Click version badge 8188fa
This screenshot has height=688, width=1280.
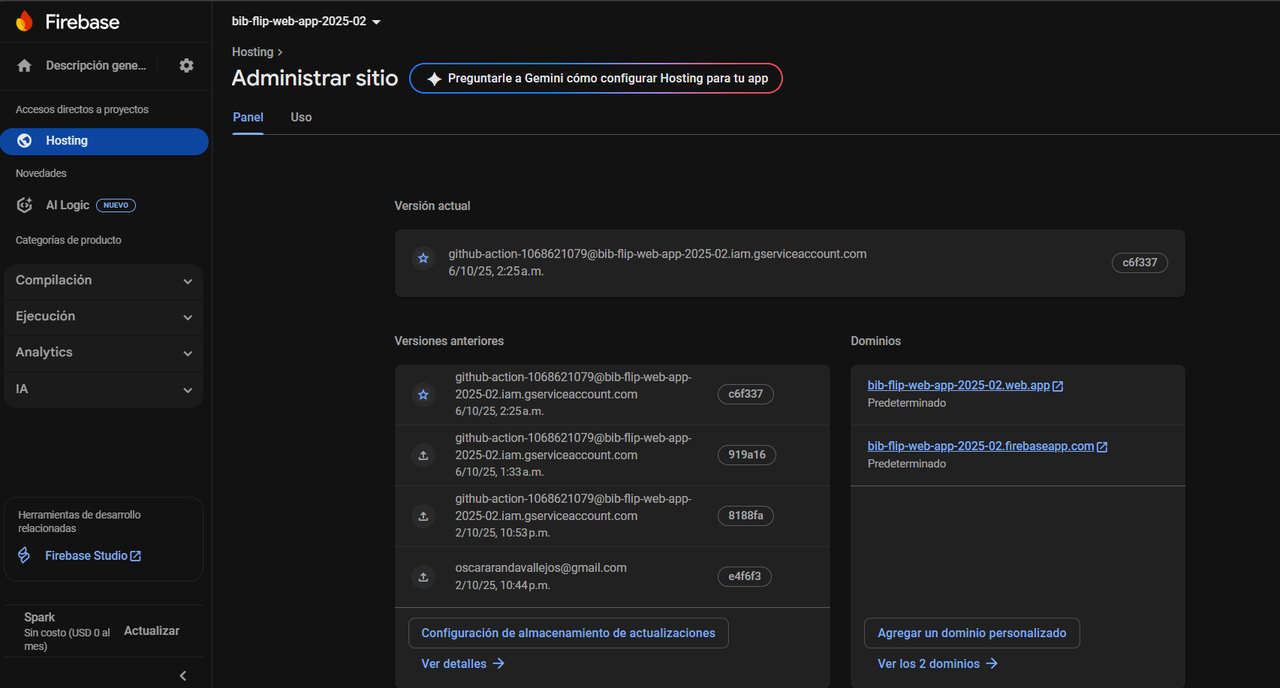pyautogui.click(x=746, y=516)
